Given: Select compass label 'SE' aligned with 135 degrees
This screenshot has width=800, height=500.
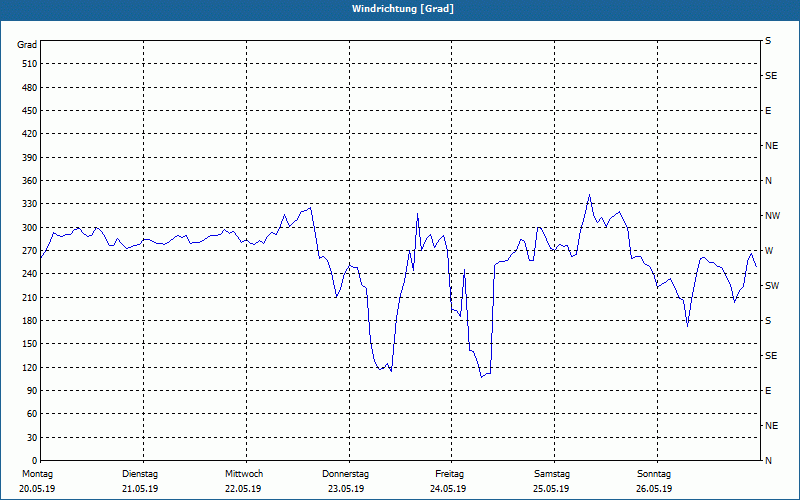Looking at the screenshot, I should 771,356.
